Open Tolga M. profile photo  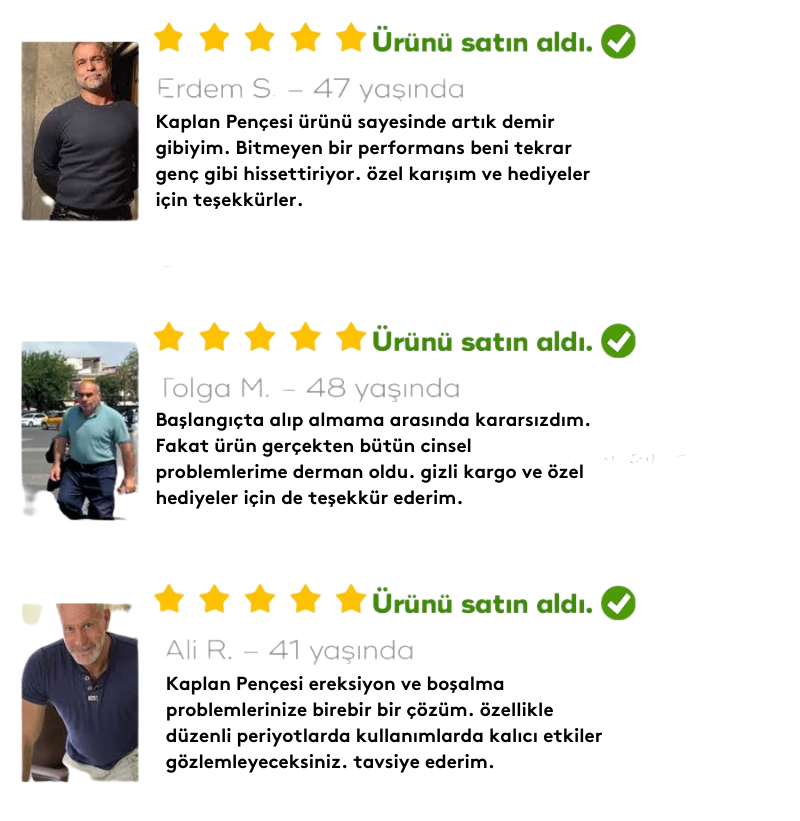[80, 430]
